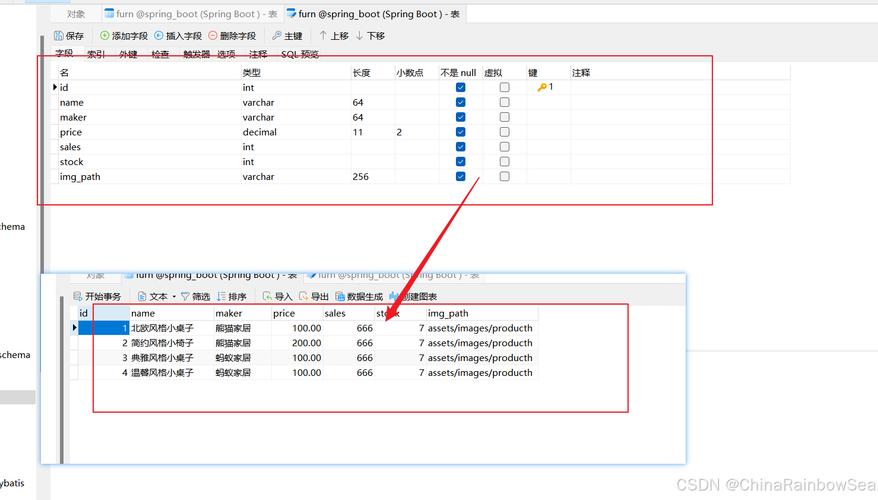Enable virtual checkbox for name

[505, 102]
